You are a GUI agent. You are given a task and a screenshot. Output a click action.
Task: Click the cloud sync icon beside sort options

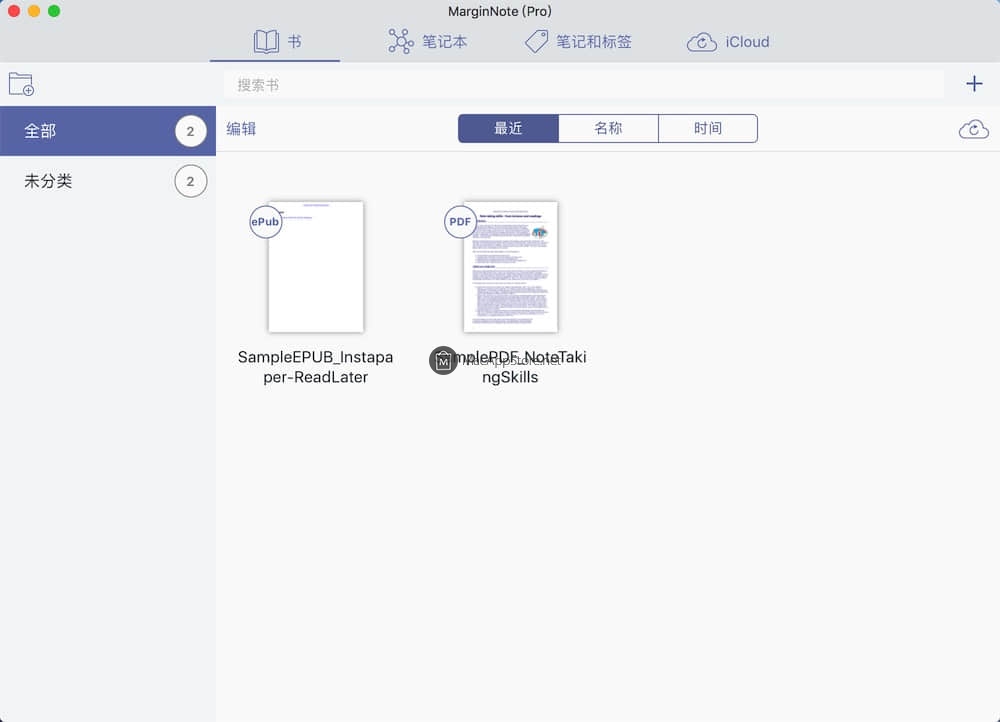(x=973, y=129)
